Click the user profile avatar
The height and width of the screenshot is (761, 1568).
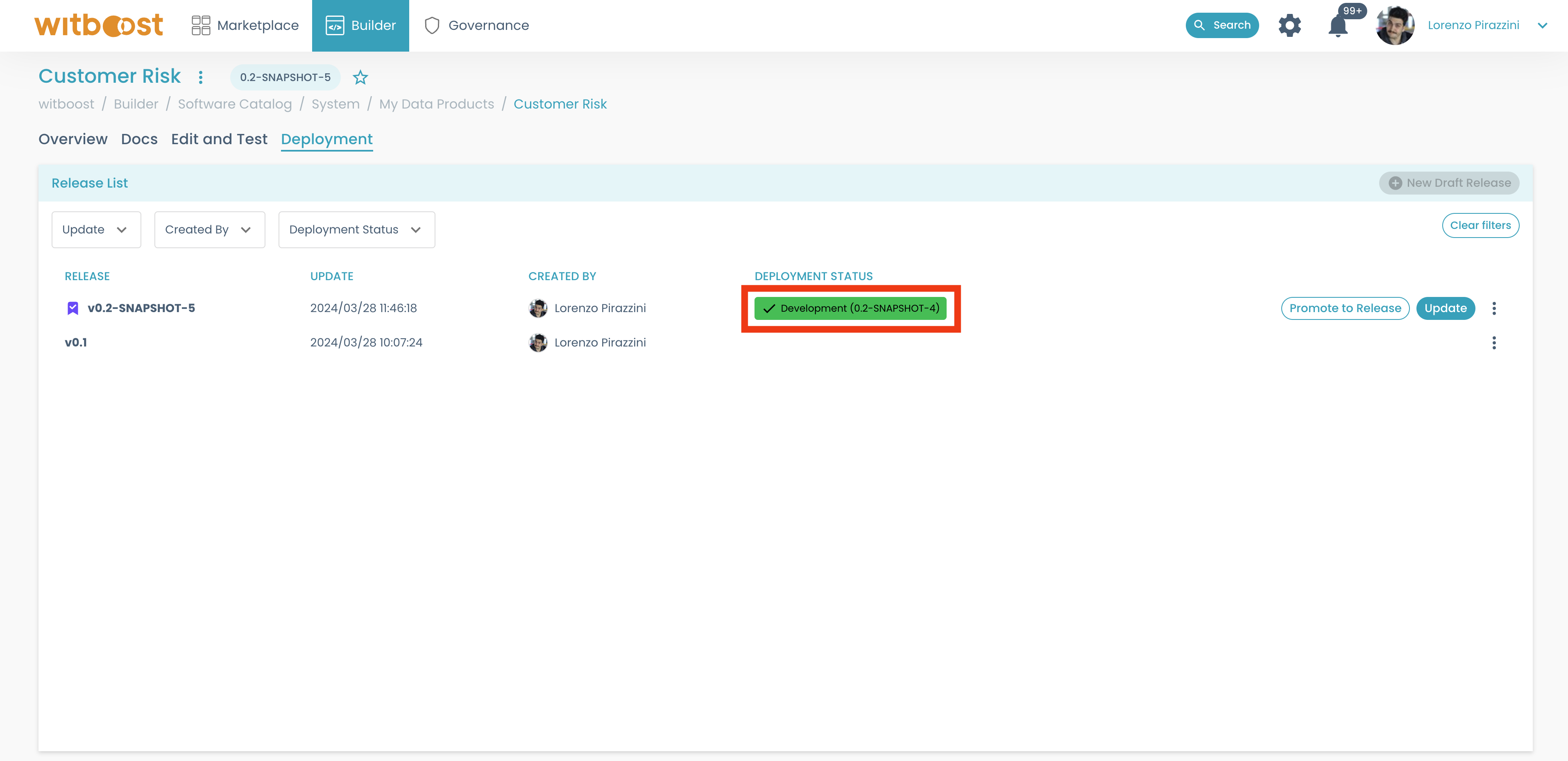pyautogui.click(x=1394, y=25)
